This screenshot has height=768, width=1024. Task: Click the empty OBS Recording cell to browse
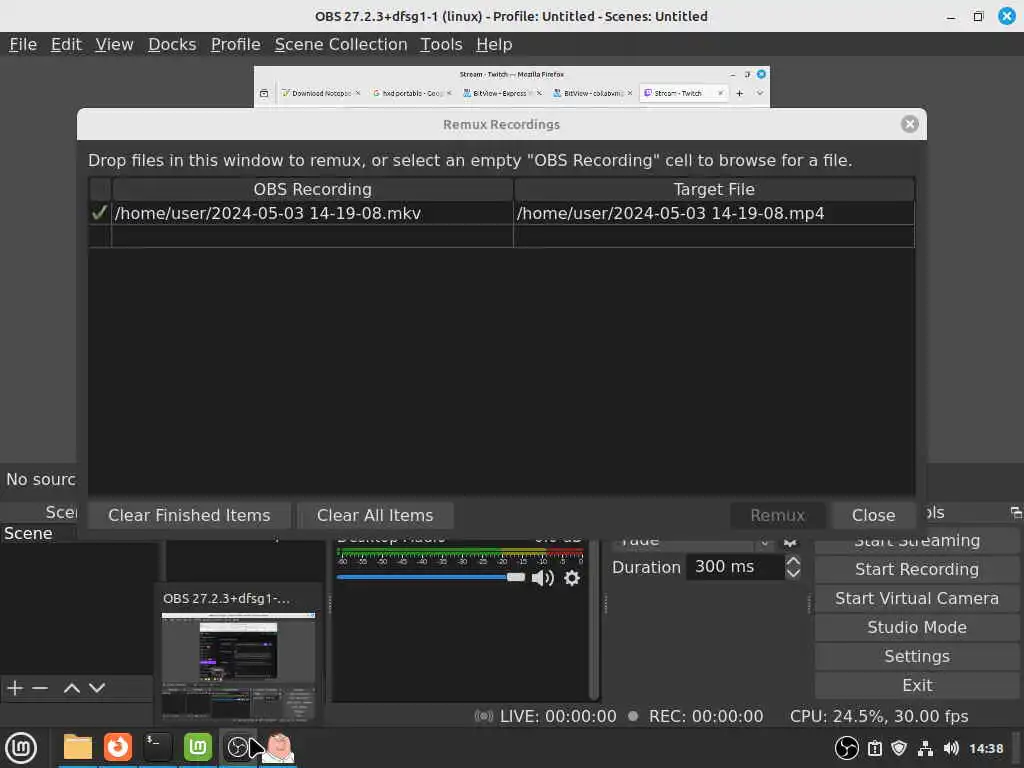(312, 236)
